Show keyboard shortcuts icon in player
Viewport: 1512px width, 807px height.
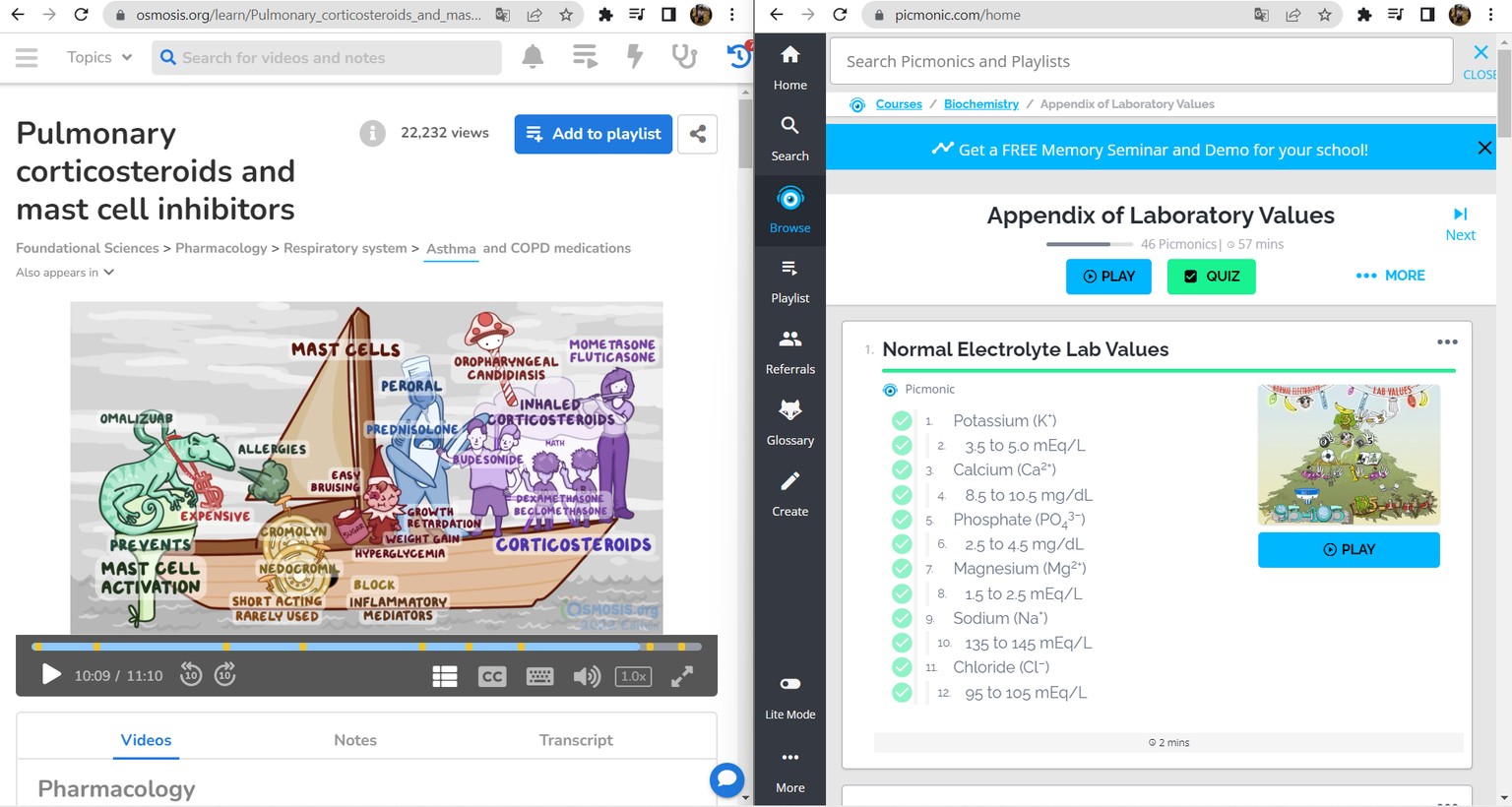tap(539, 676)
